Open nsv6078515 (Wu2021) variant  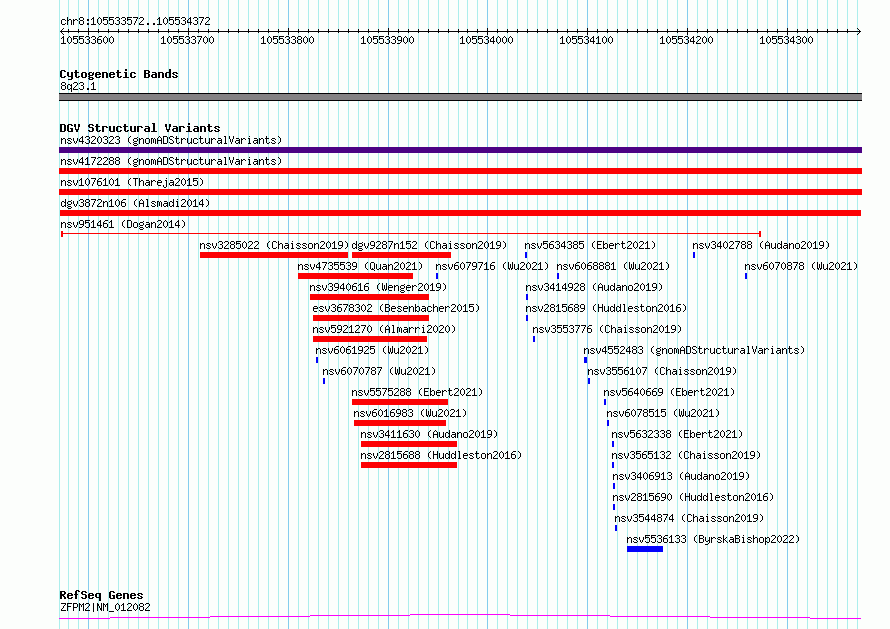coord(664,413)
